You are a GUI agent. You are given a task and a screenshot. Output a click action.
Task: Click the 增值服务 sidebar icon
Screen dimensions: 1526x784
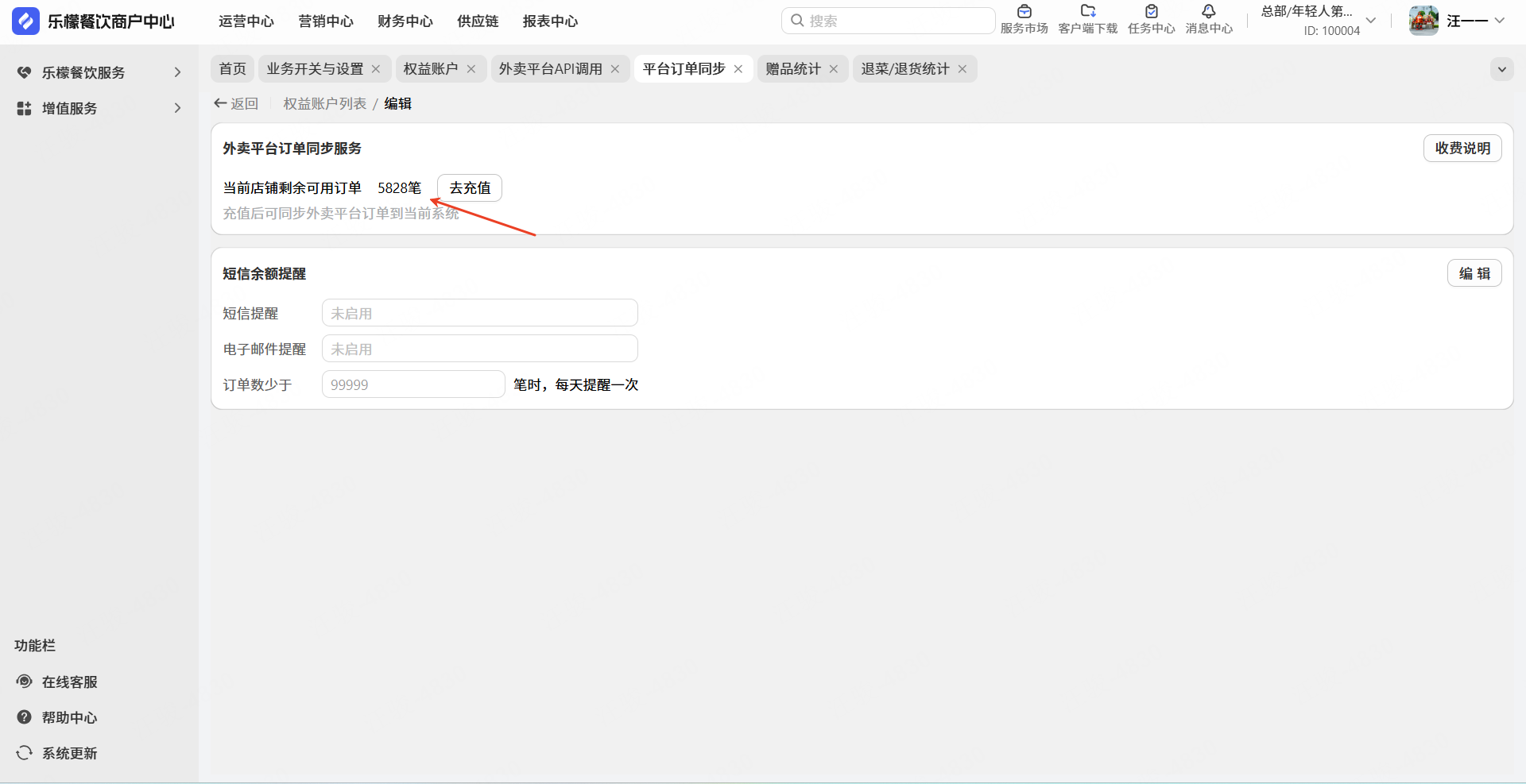coord(25,108)
